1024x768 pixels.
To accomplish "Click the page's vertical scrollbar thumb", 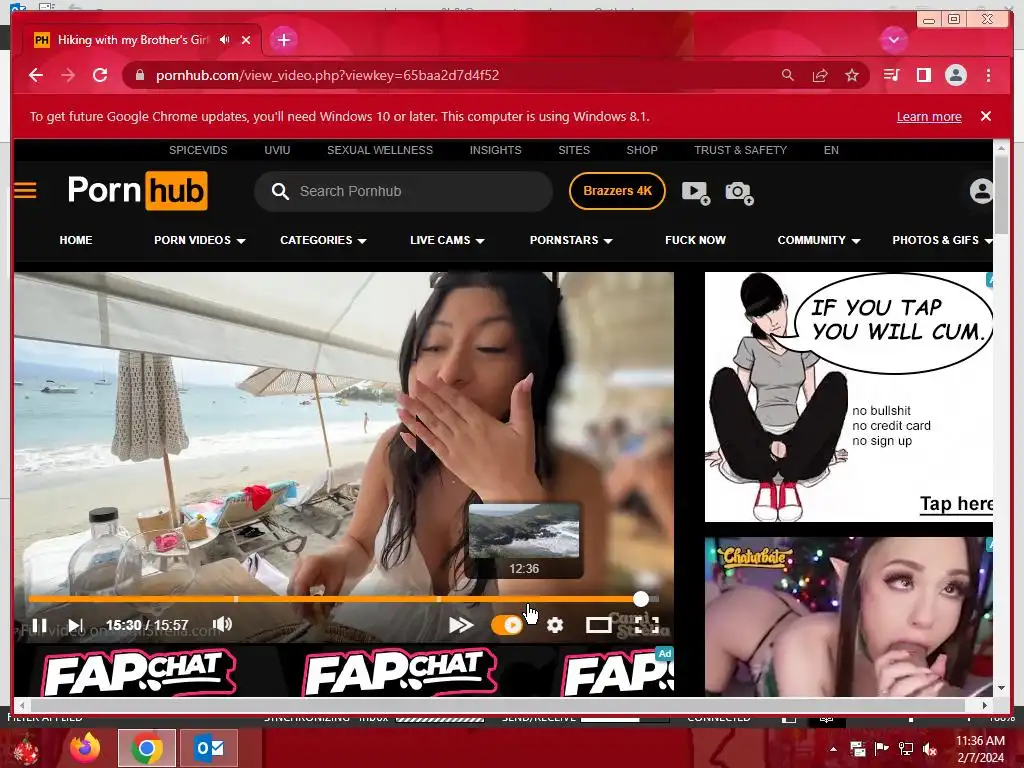I will 1001,193.
